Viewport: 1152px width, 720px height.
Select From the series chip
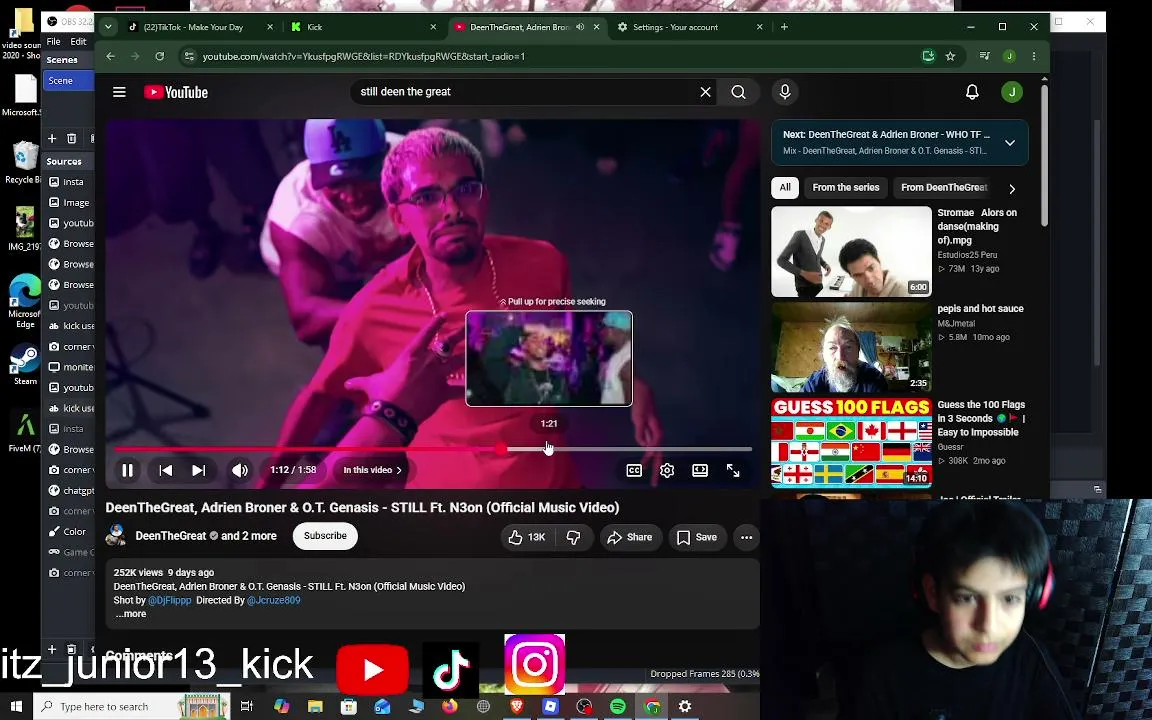[846, 187]
